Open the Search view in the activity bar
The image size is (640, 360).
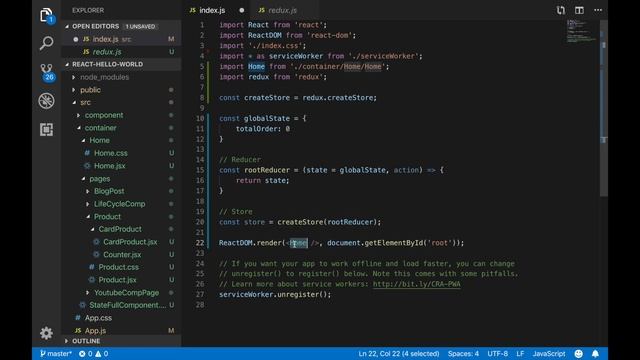tap(47, 43)
